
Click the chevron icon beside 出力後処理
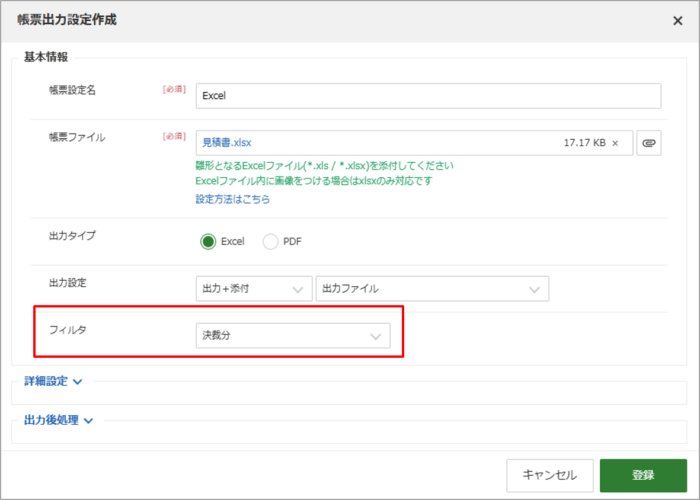tap(88, 421)
